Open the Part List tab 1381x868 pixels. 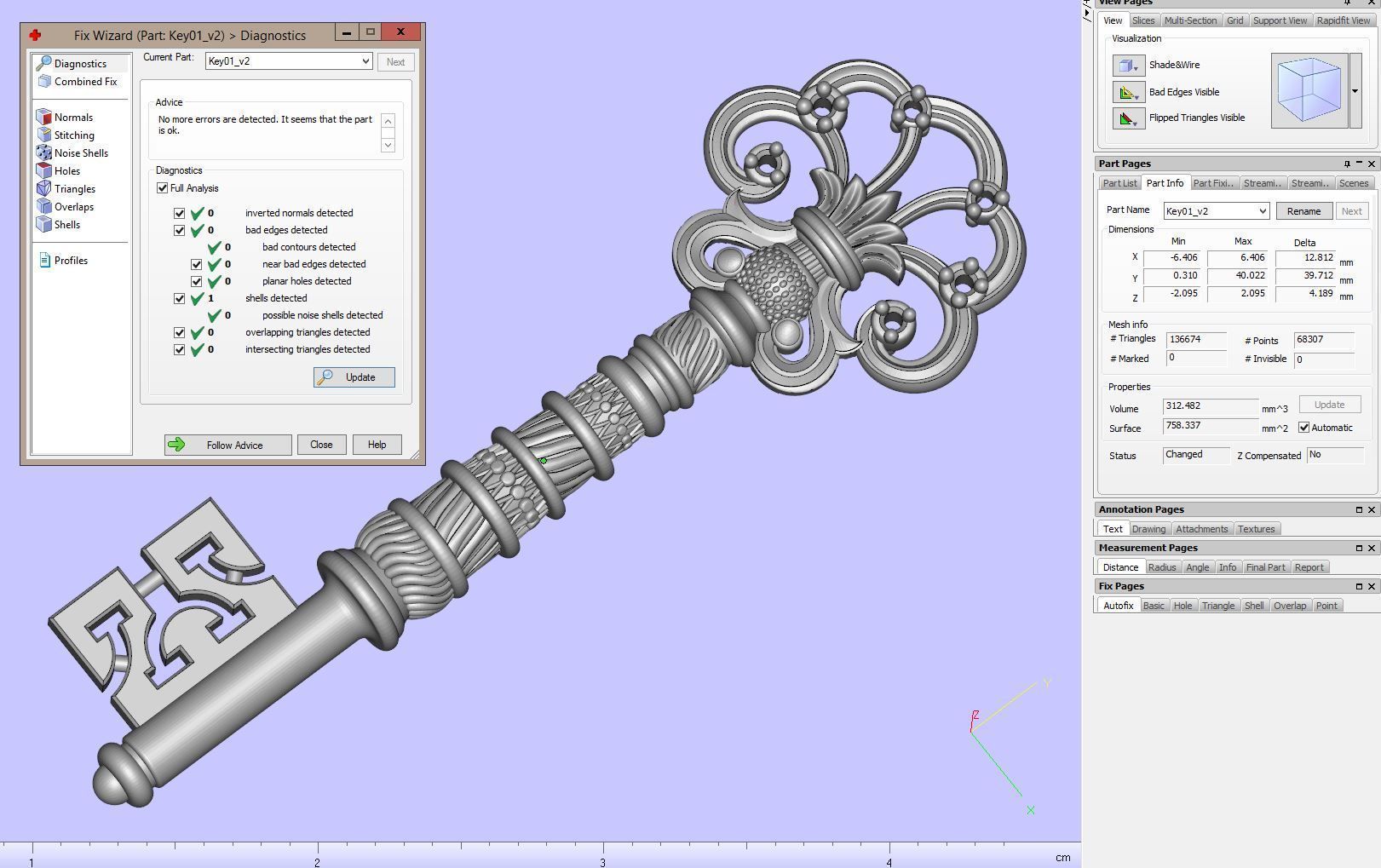(x=1119, y=183)
